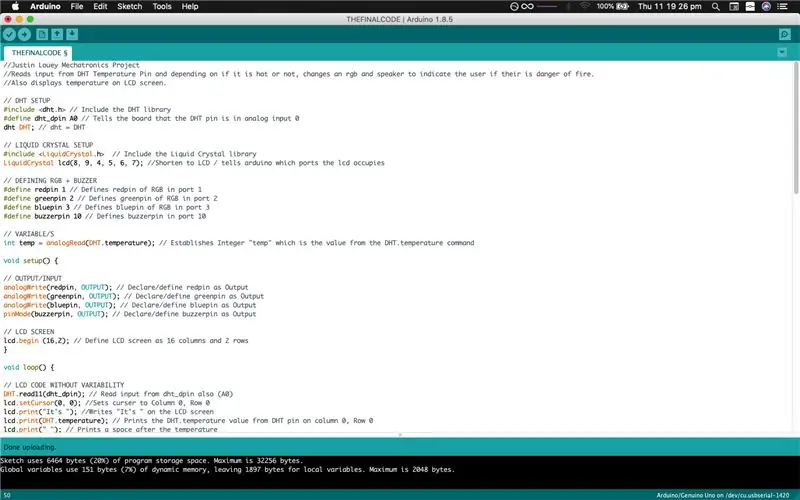Image resolution: width=800 pixels, height=500 pixels.
Task: Click line number 50 in status bar
Action: (7, 495)
